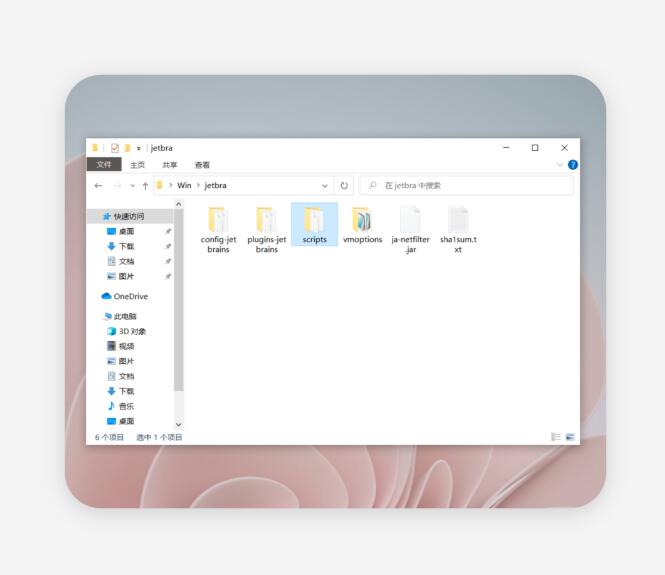665x575 pixels.
Task: Select the plugins-jetbrains folder icon
Action: [266, 220]
